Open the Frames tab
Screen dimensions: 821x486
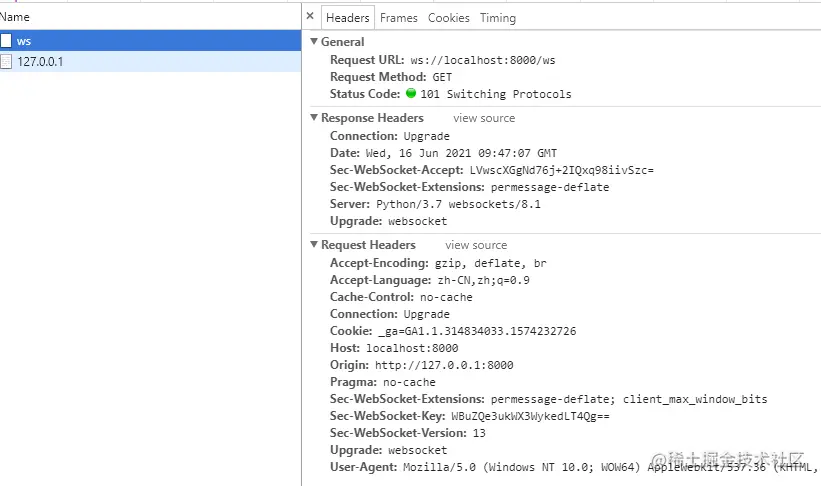pos(399,18)
